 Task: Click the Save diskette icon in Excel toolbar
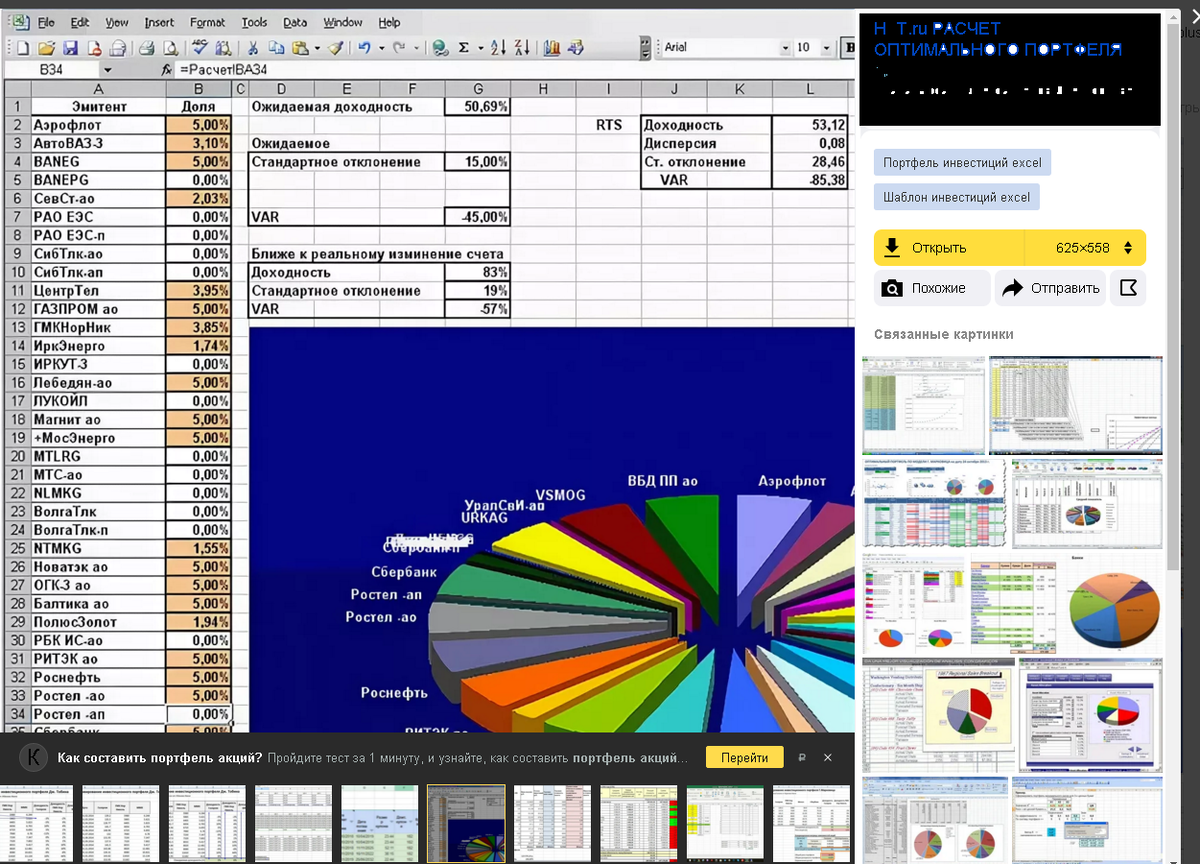click(70, 48)
